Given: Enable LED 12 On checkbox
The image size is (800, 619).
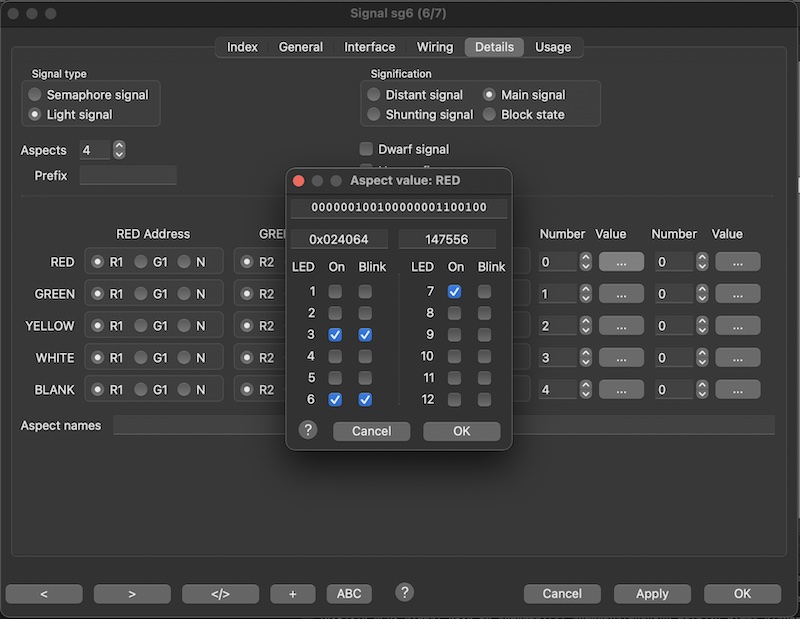Looking at the screenshot, I should click(455, 399).
